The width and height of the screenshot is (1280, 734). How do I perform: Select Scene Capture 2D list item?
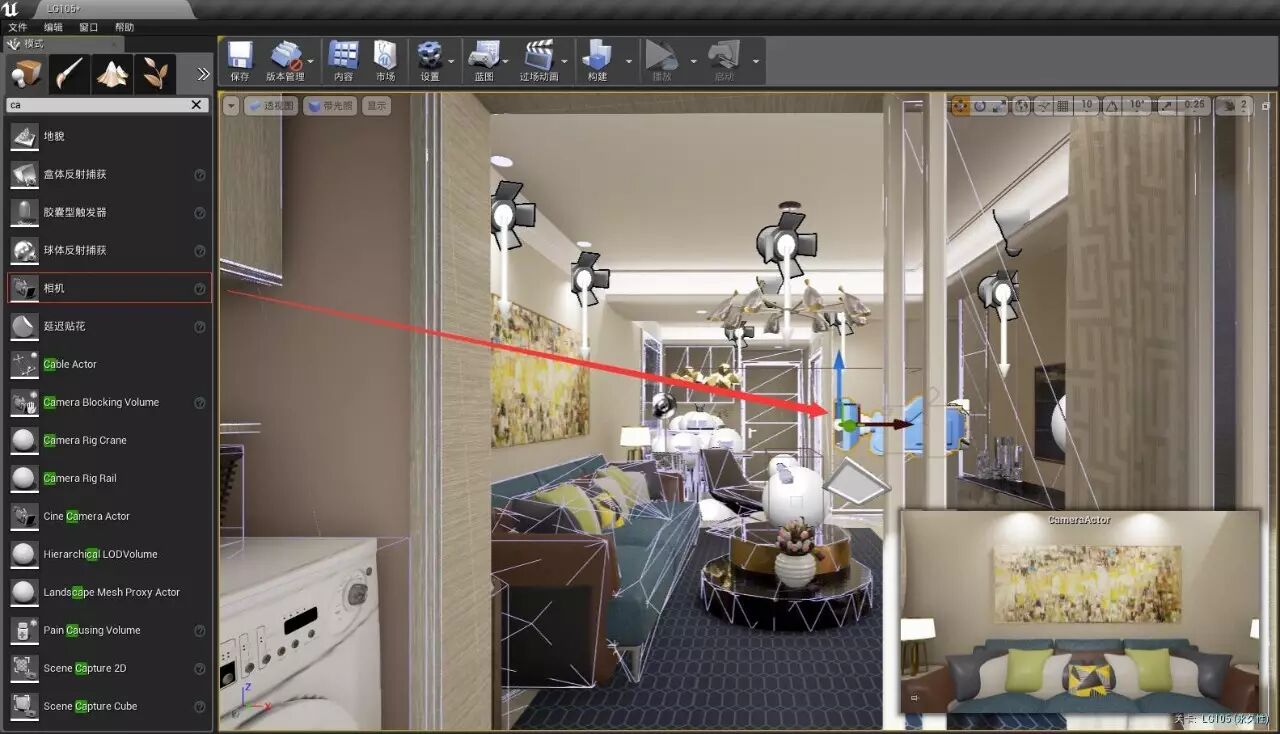tap(109, 669)
